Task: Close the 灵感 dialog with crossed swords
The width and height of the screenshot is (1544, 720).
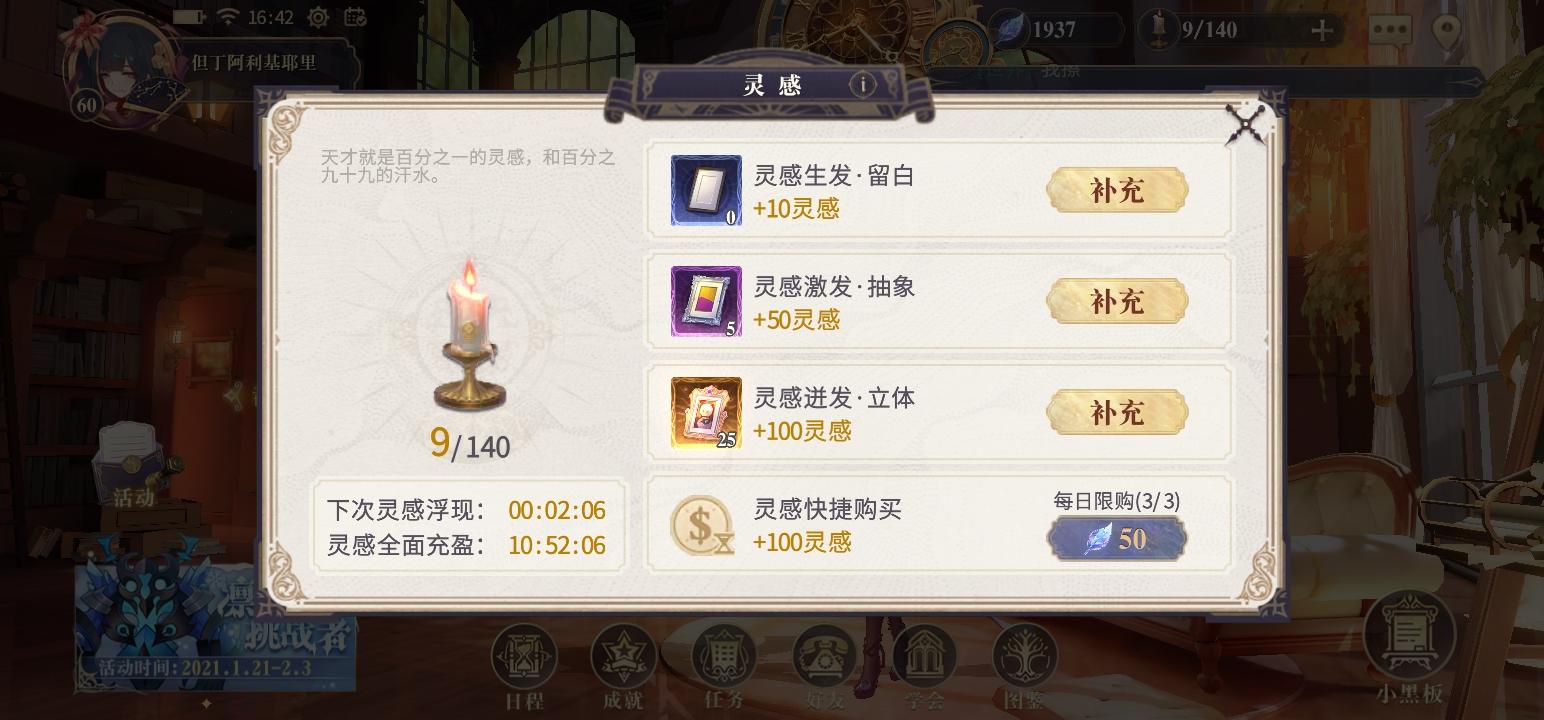Action: 1247,124
